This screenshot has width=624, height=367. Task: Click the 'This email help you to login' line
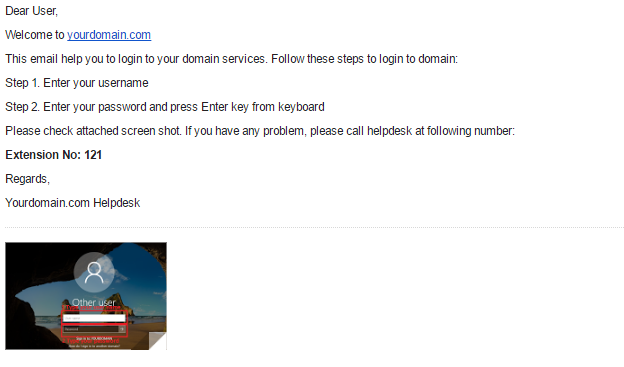(232, 59)
